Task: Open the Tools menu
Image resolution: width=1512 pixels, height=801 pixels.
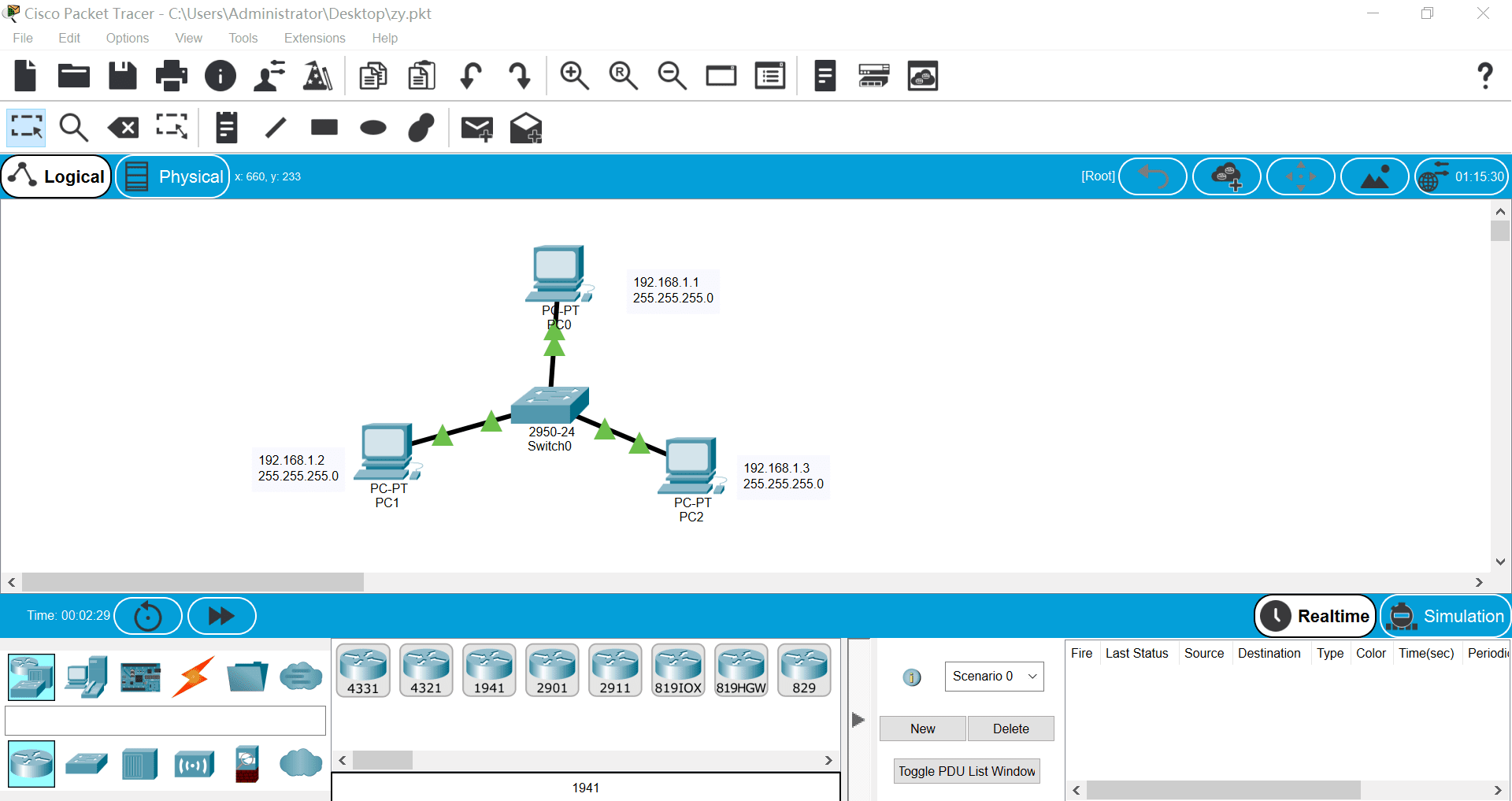Action: (x=243, y=38)
